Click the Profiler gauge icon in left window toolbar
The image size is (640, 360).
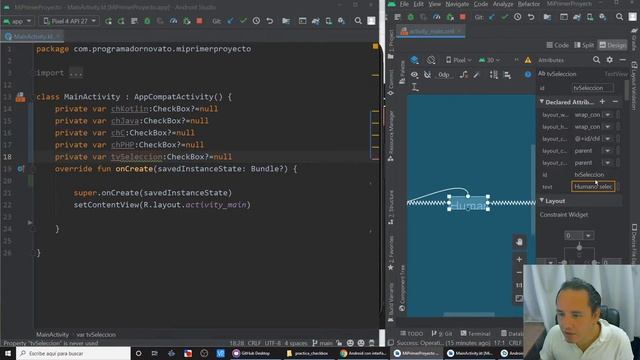pyautogui.click(x=173, y=21)
